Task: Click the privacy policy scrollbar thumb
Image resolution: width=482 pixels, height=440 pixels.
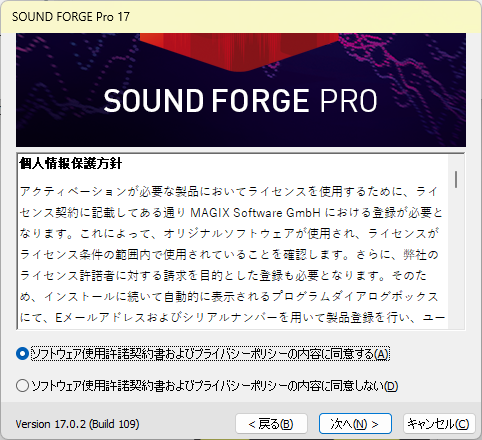Action: coord(456,179)
